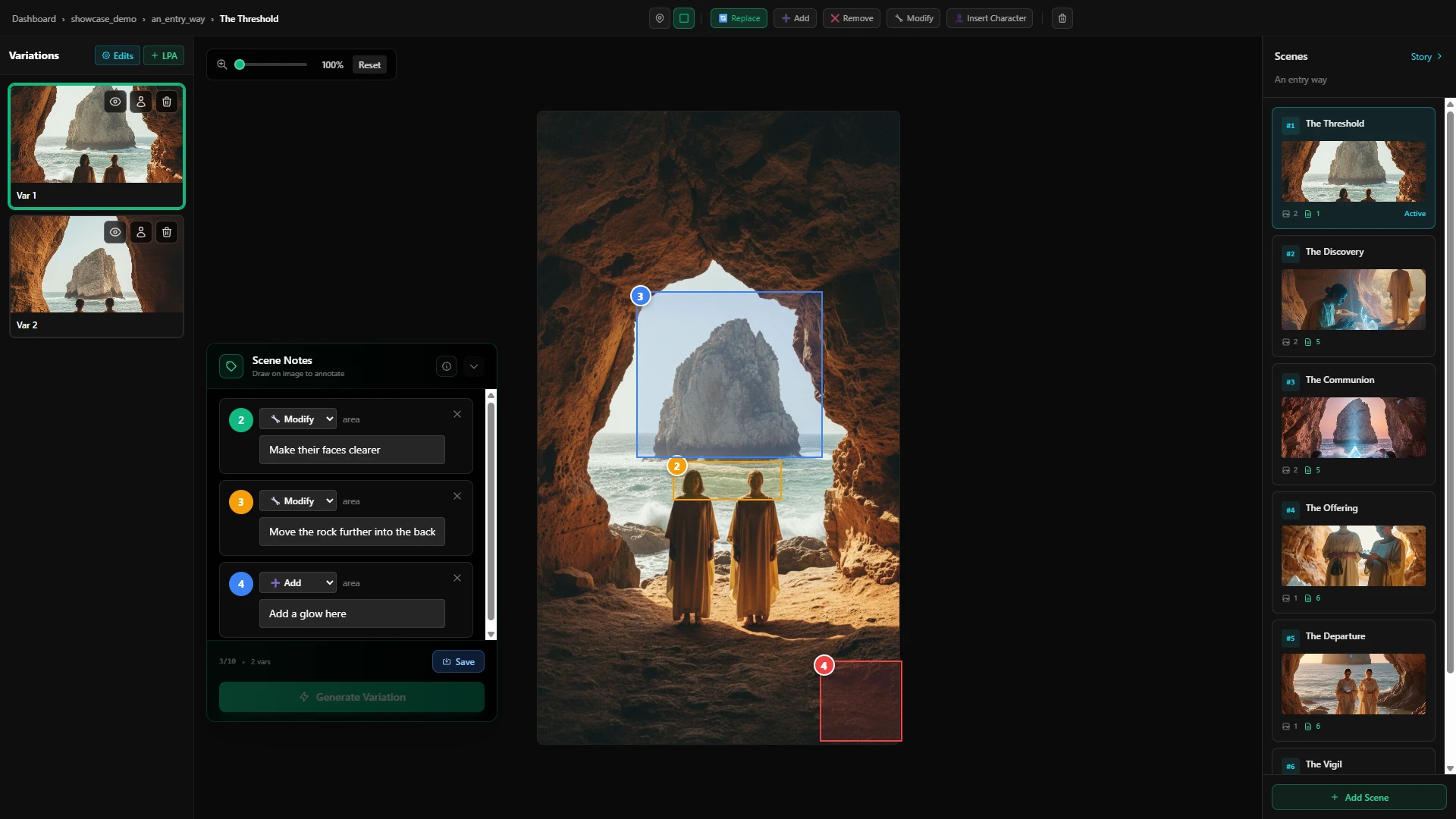1456x819 pixels.
Task: Open Add action dropdown on note 4
Action: click(298, 583)
